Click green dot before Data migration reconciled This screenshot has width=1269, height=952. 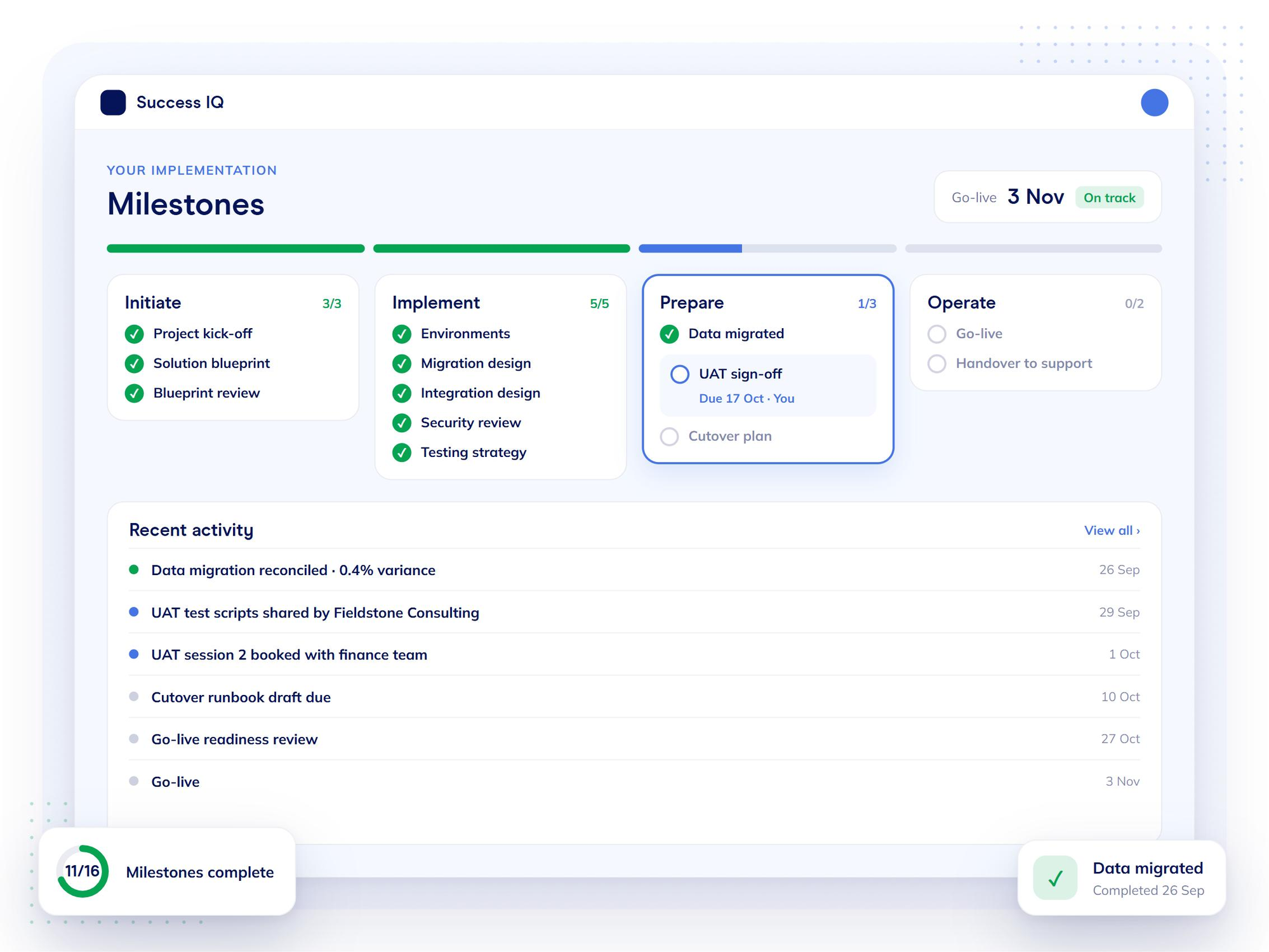pyautogui.click(x=134, y=569)
